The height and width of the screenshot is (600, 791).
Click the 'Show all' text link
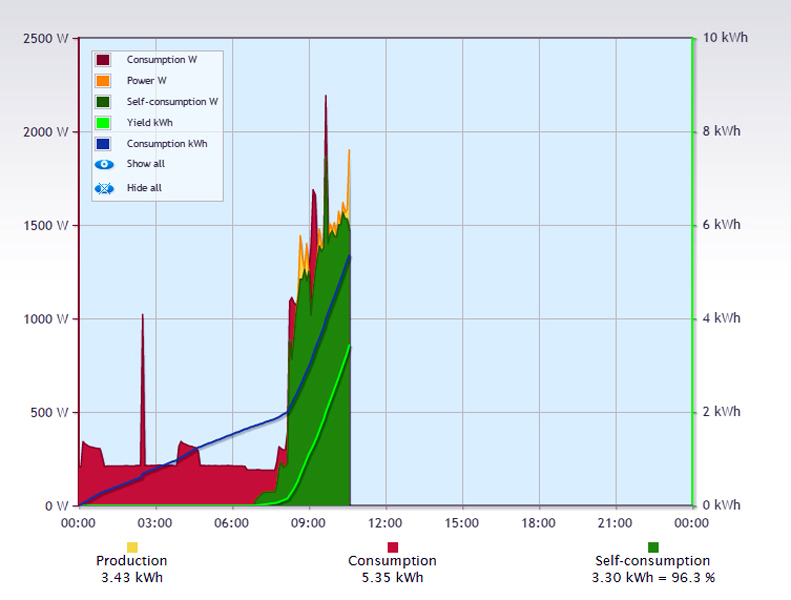pyautogui.click(x=146, y=163)
